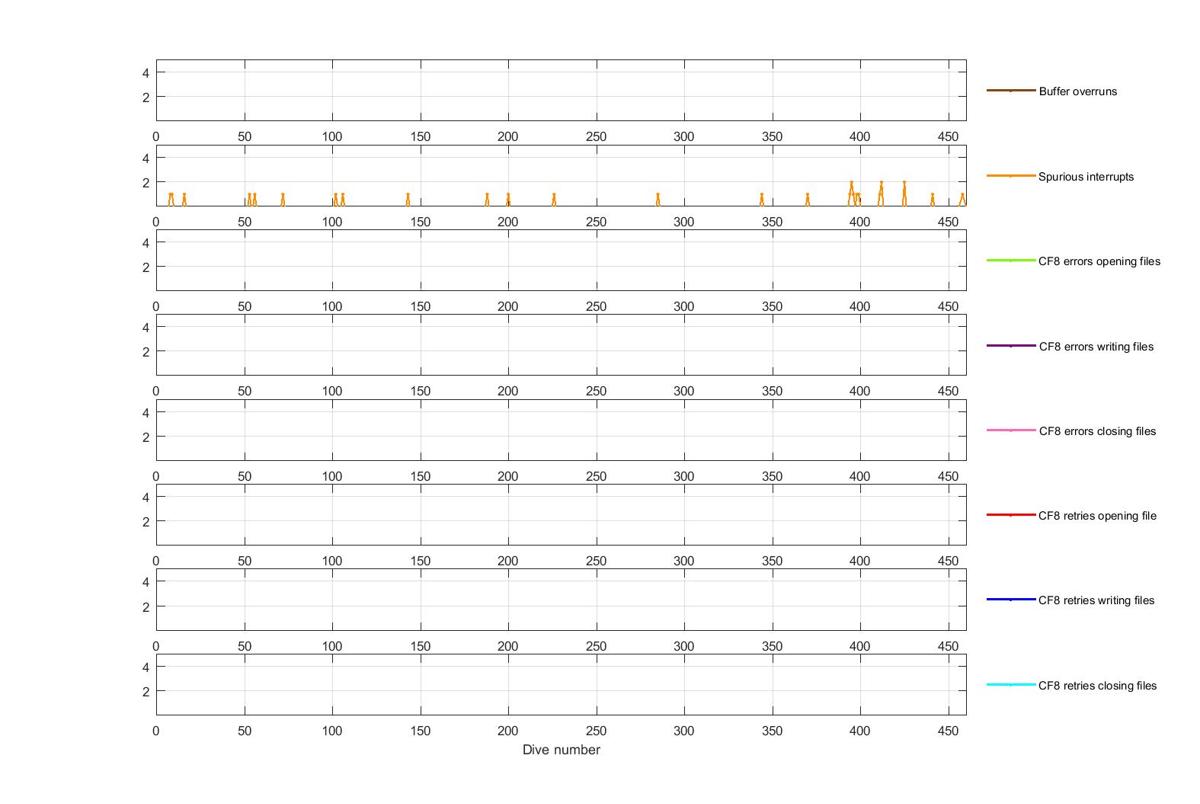Screen dimensions: 1200x804
Task: Click the spurious interrupt spike near dive 188
Action: point(487,199)
